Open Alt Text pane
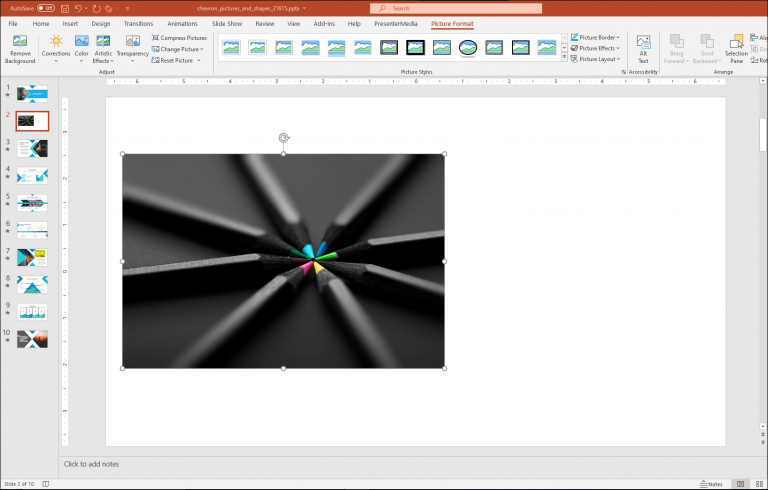 pos(643,49)
